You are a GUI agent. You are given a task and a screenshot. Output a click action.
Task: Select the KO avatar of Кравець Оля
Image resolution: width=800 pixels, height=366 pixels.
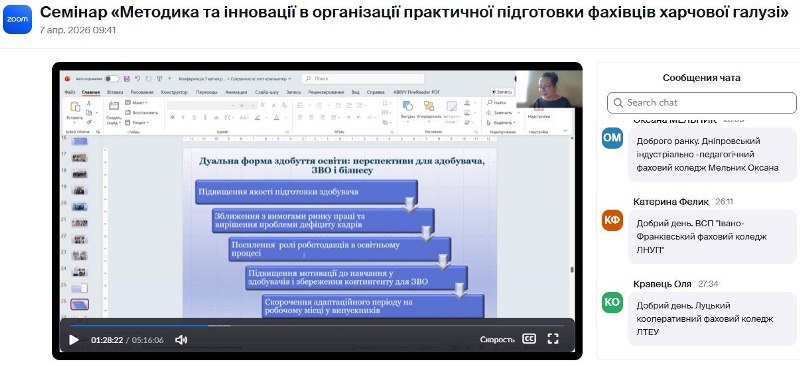pos(612,302)
